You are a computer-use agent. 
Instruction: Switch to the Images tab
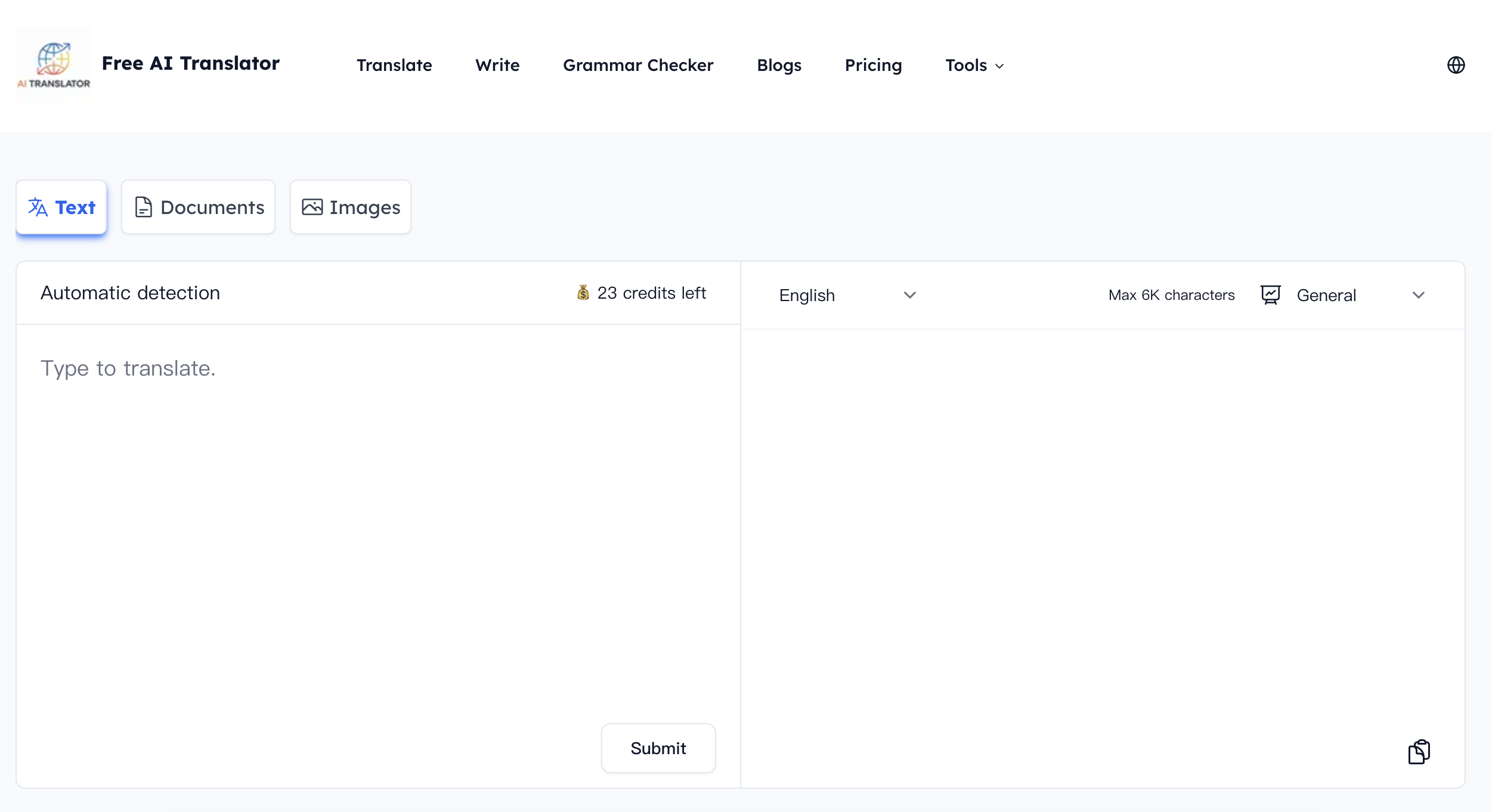pos(351,207)
